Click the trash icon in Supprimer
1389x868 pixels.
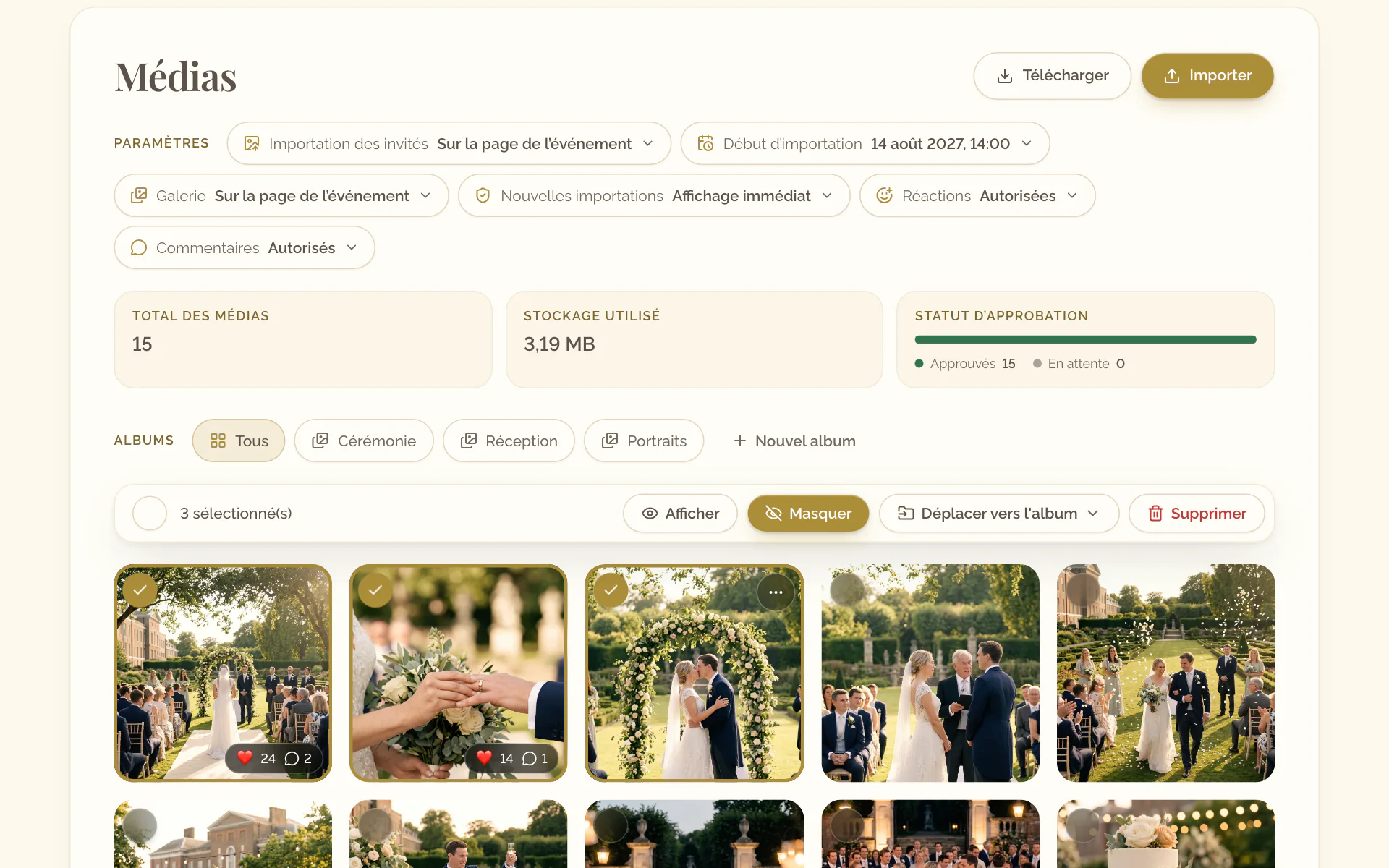pos(1155,513)
